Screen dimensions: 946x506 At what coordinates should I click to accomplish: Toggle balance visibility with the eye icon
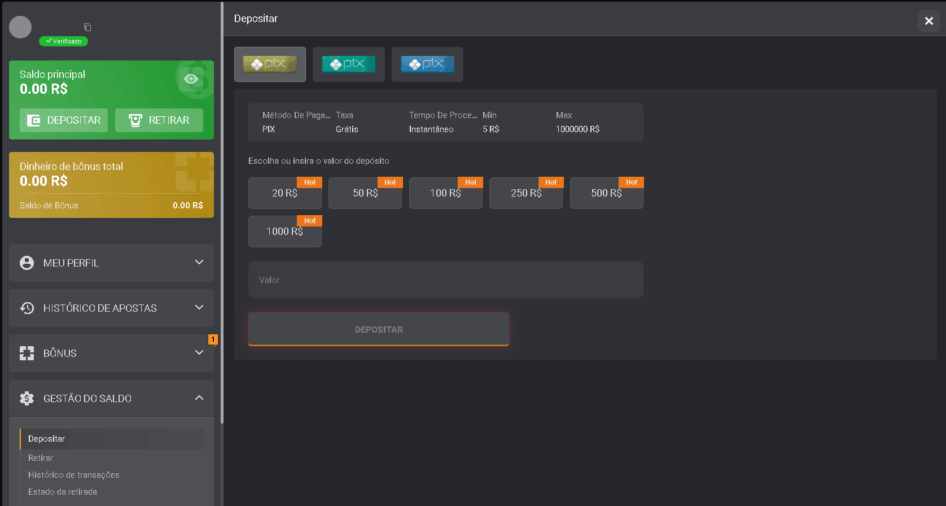pos(192,79)
